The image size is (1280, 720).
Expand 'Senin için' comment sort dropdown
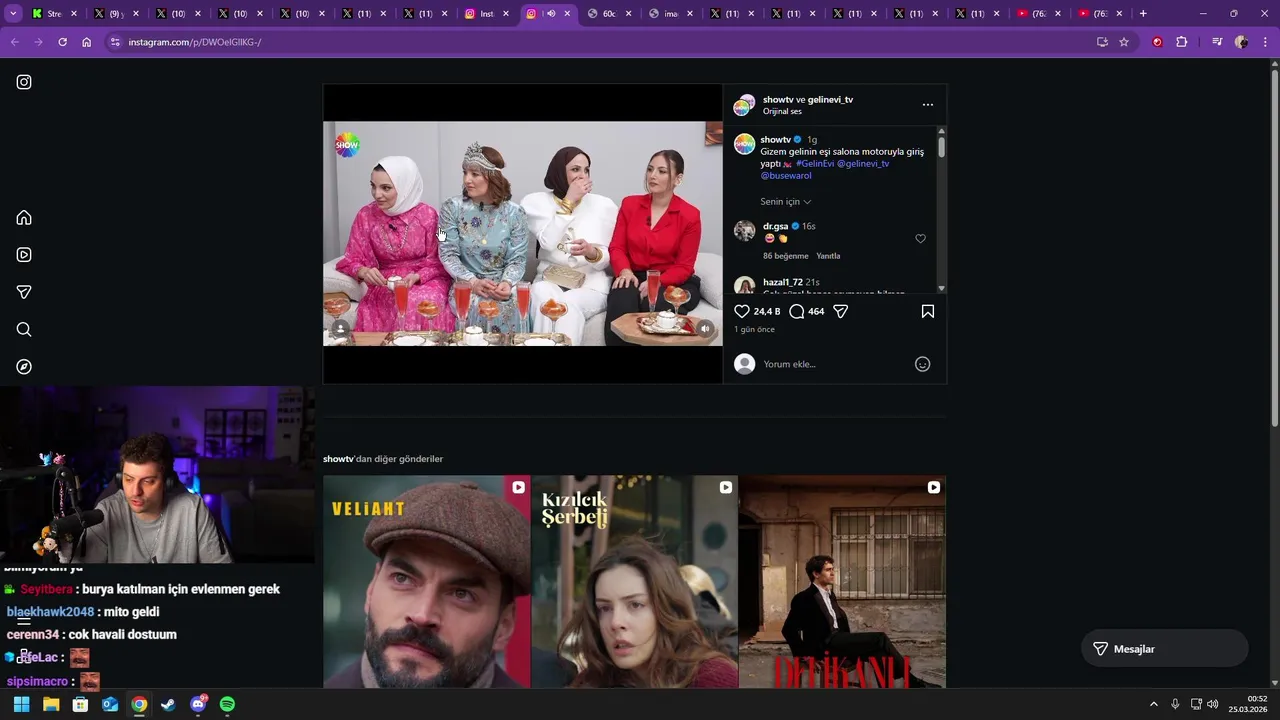pos(785,202)
